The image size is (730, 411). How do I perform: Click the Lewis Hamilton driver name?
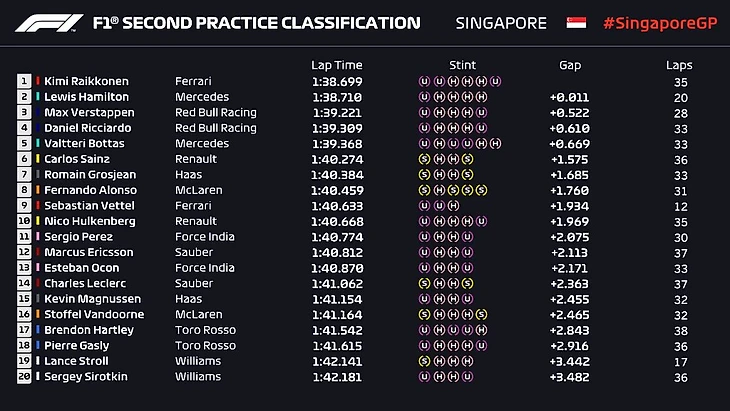coord(87,97)
